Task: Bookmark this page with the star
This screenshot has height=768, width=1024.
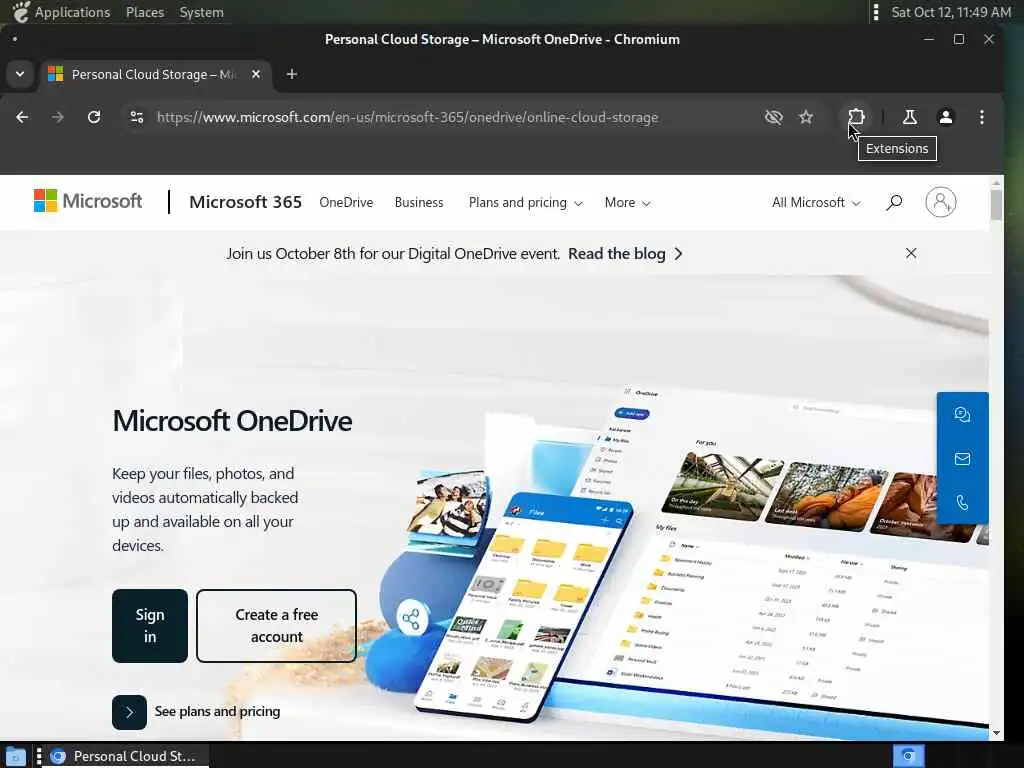Action: click(x=806, y=118)
